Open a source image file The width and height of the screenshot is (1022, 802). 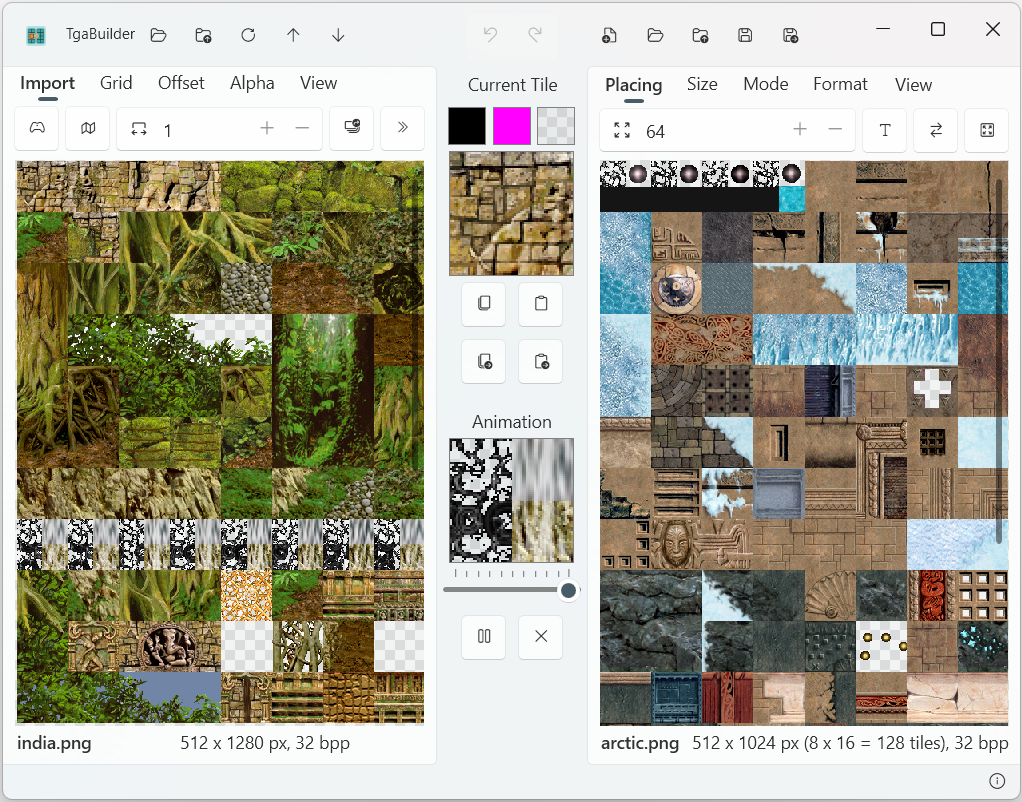pyautogui.click(x=158, y=35)
